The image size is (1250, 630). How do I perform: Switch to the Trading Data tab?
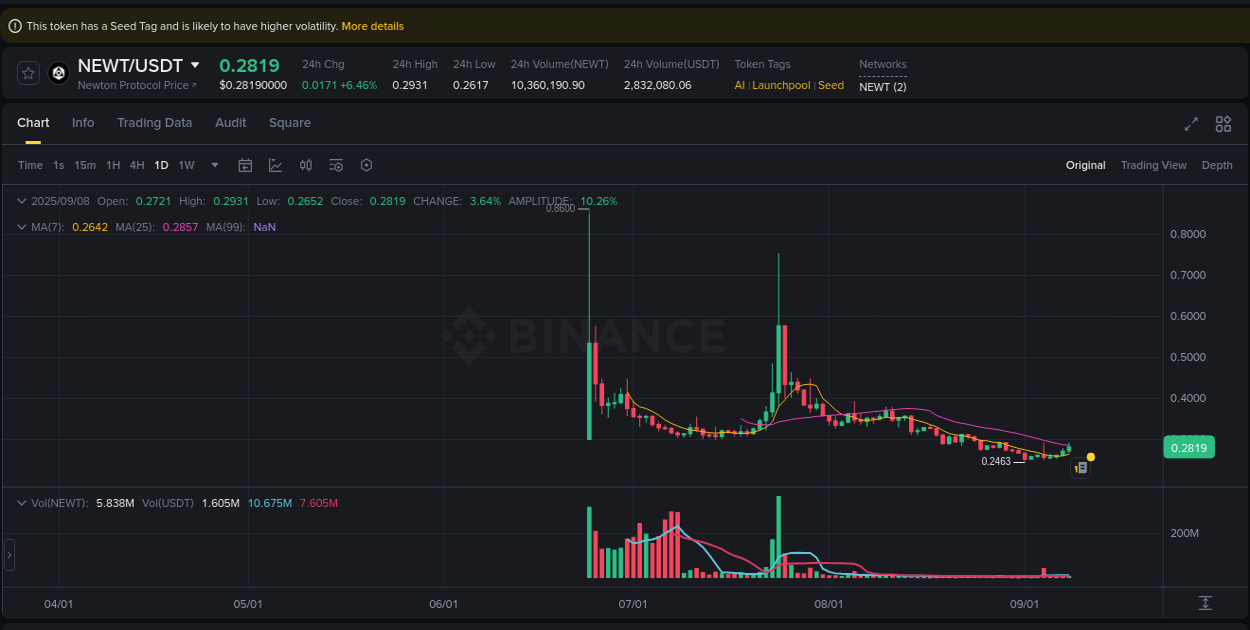[x=155, y=123]
